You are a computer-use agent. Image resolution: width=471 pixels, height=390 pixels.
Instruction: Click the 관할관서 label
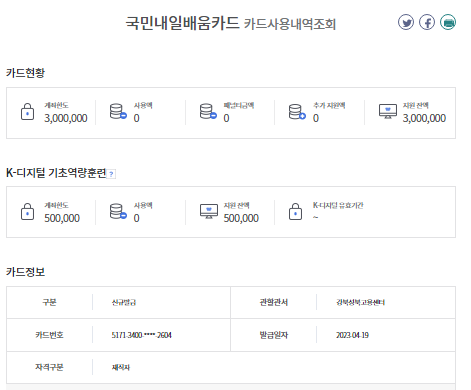(274, 302)
